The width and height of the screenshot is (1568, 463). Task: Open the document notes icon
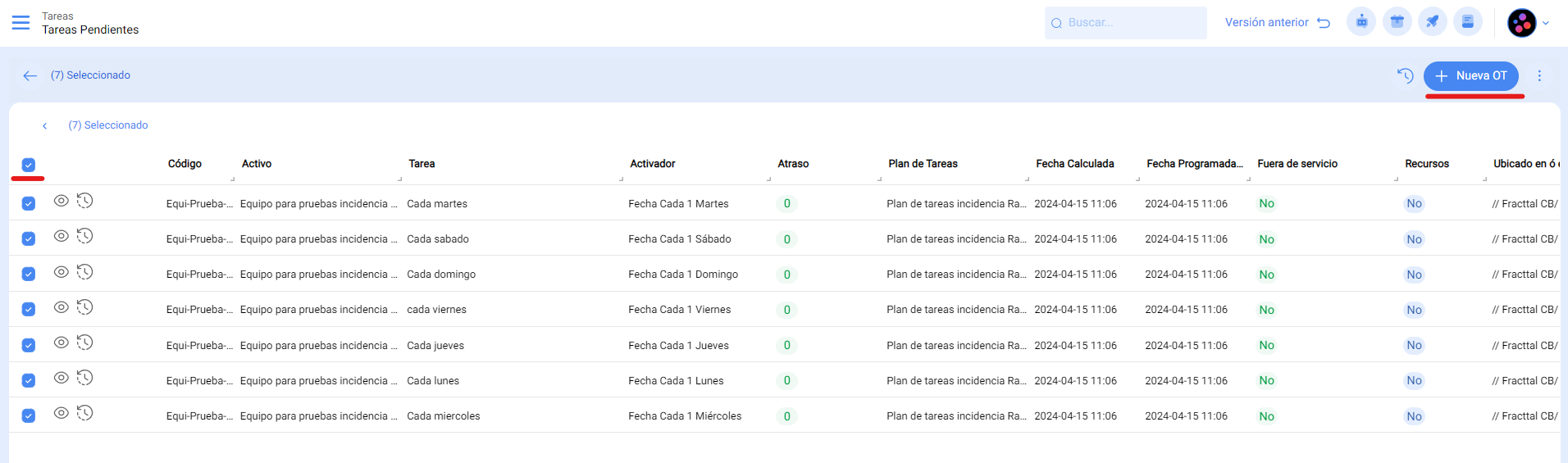[1467, 22]
